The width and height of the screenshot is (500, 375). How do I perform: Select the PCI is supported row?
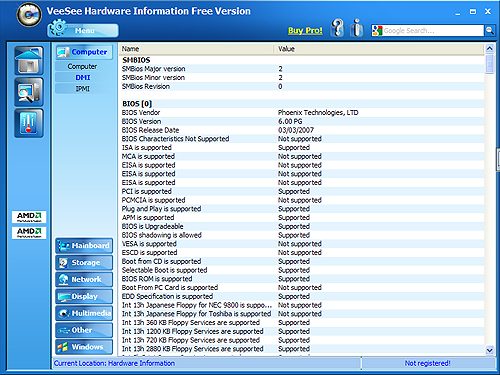point(302,191)
